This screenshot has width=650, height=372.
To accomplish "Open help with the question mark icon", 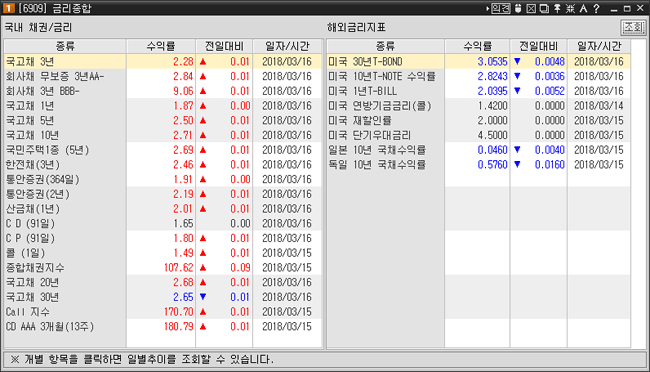I will (596, 8).
